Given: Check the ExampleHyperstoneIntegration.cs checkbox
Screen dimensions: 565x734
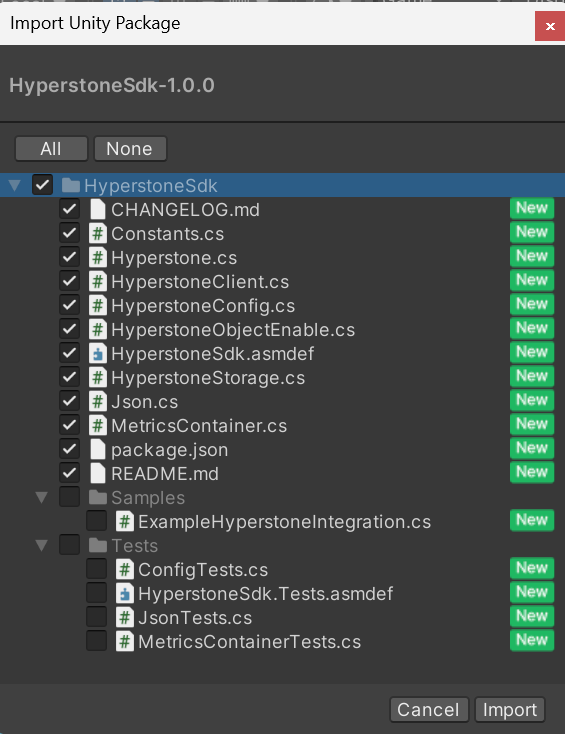Looking at the screenshot, I should click(96, 521).
